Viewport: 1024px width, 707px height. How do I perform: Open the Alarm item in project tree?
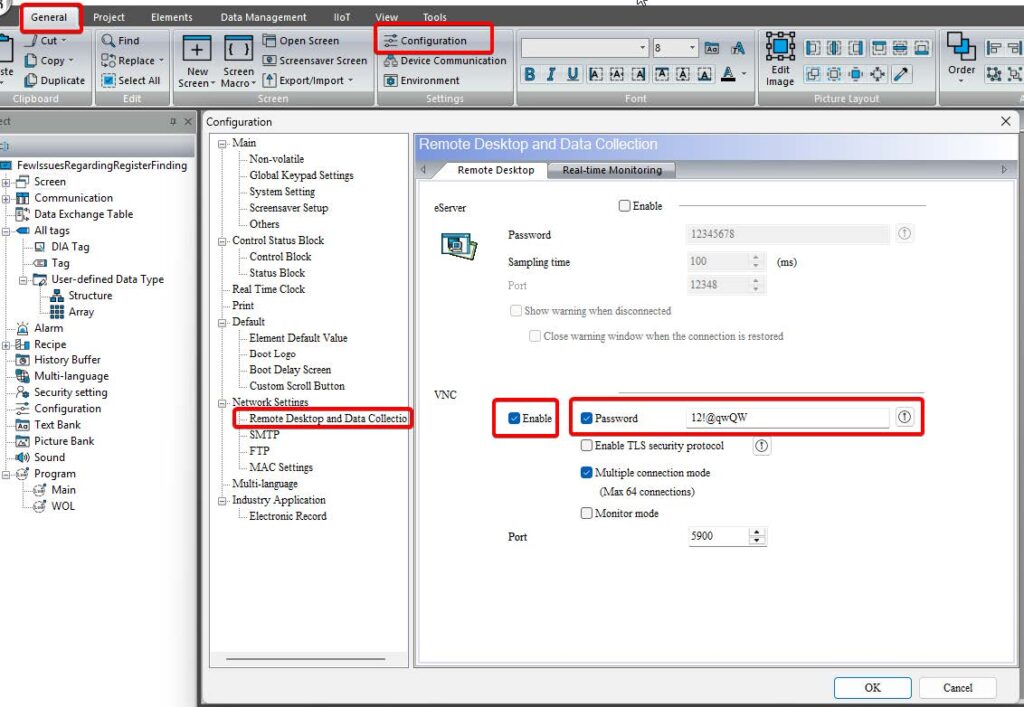[48, 328]
